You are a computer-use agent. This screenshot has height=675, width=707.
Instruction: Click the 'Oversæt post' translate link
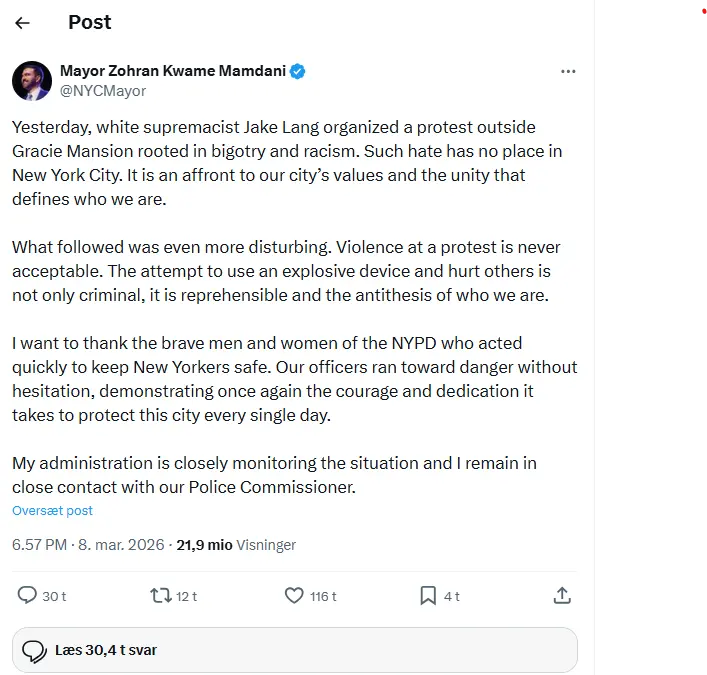(x=52, y=510)
